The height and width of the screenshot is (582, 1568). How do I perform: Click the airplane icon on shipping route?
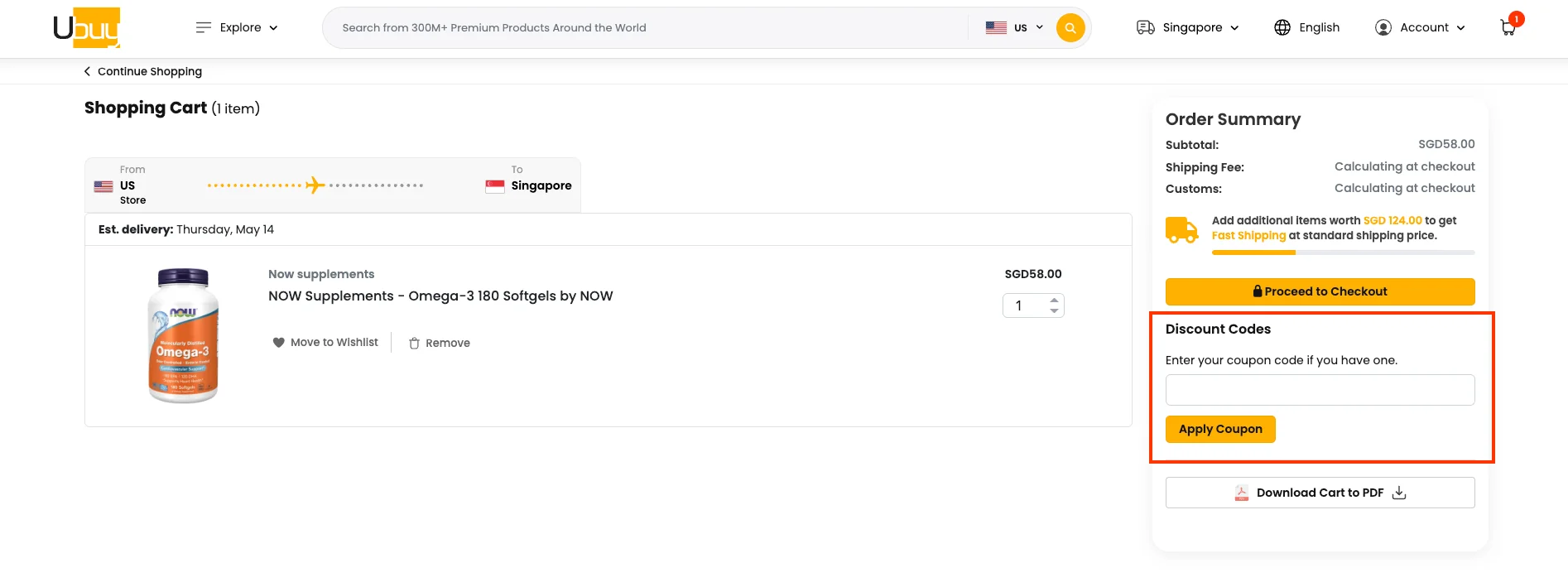tap(314, 185)
